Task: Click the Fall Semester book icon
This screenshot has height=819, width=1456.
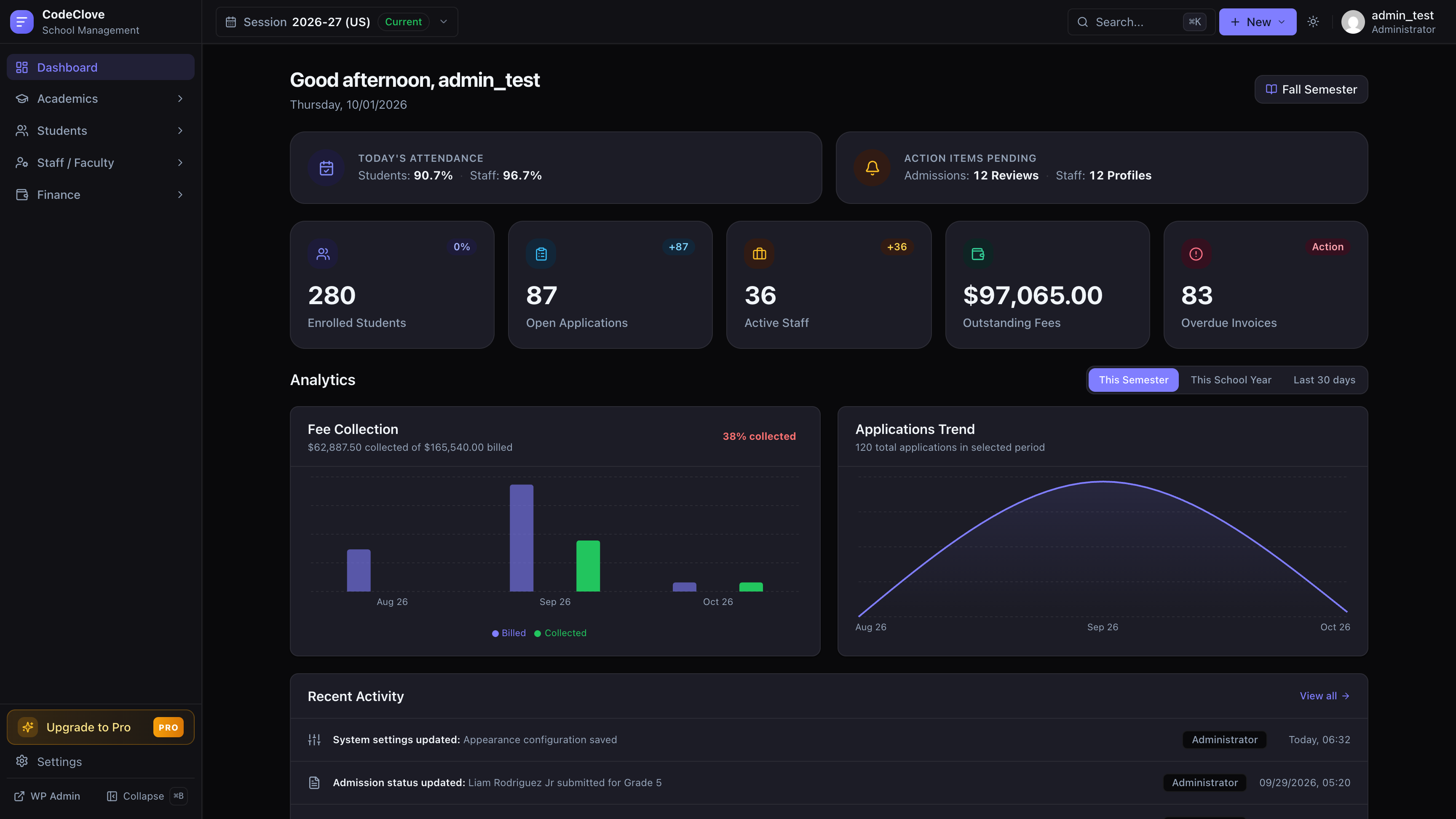Action: (1271, 89)
